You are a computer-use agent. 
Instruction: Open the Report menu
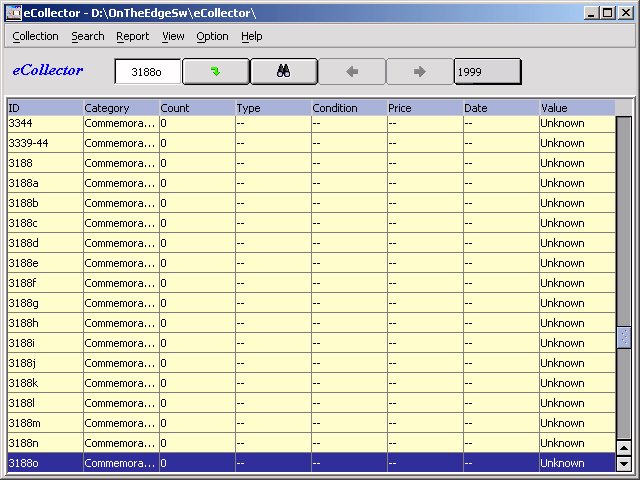click(x=132, y=36)
